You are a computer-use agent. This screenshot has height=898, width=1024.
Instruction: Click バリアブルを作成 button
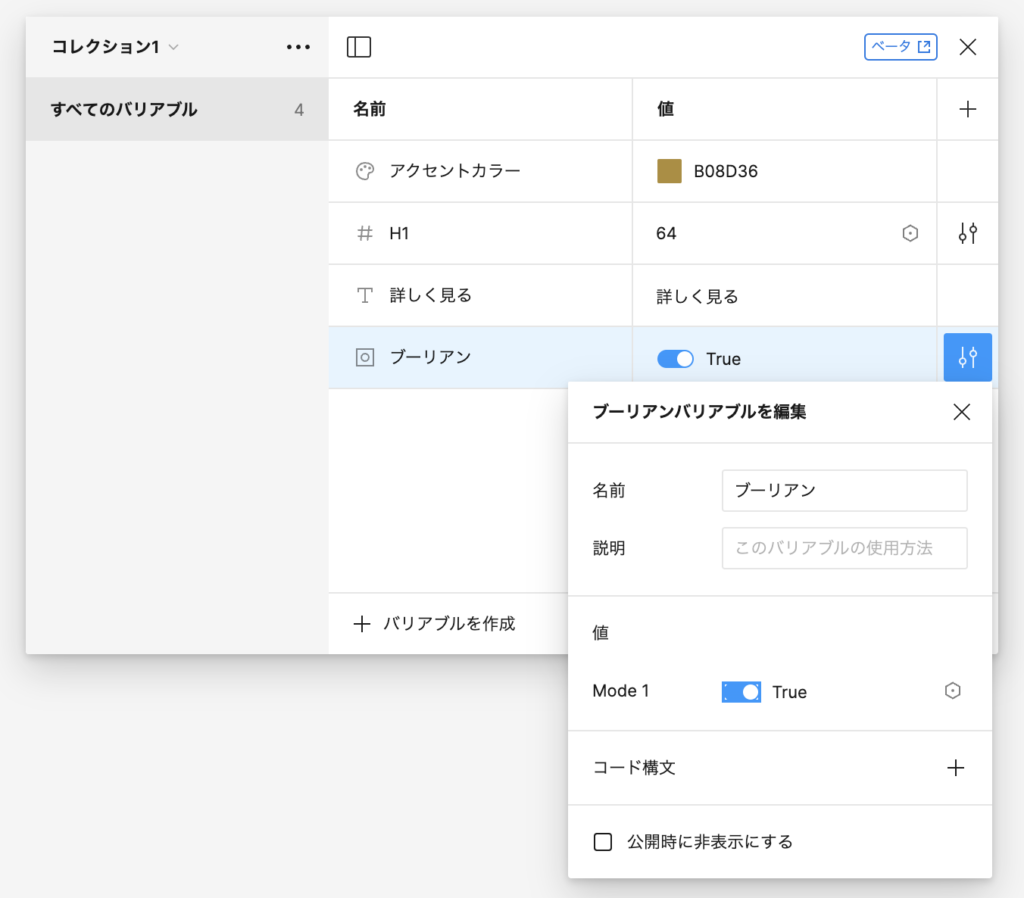(435, 624)
